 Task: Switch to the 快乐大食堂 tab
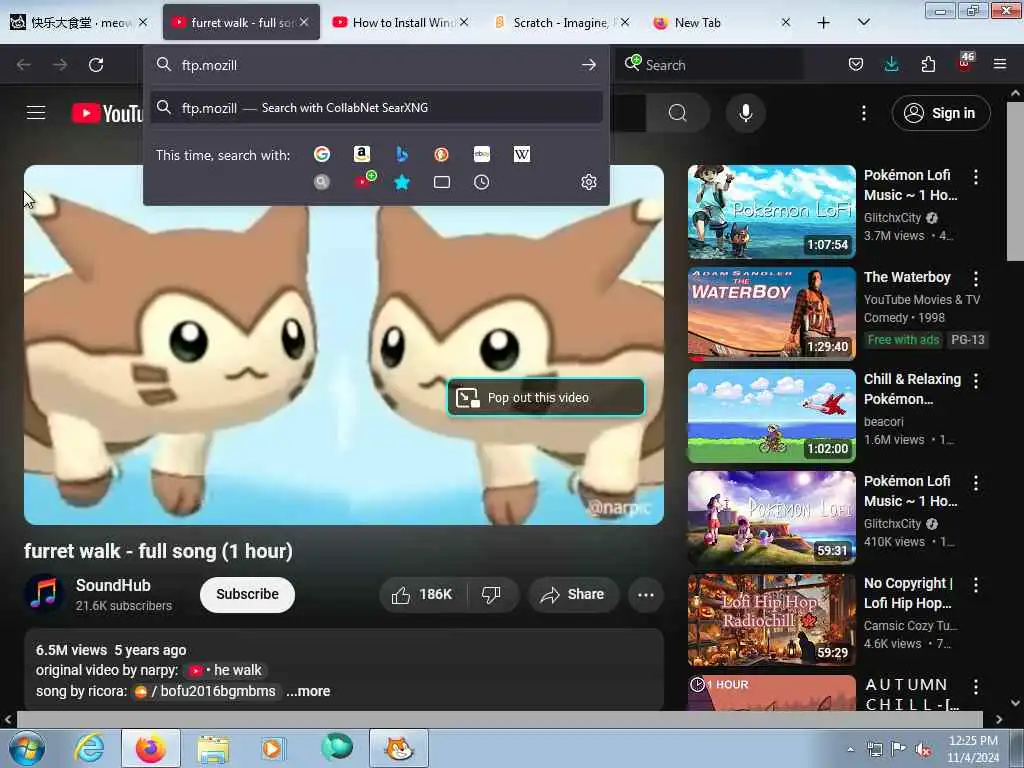(79, 22)
